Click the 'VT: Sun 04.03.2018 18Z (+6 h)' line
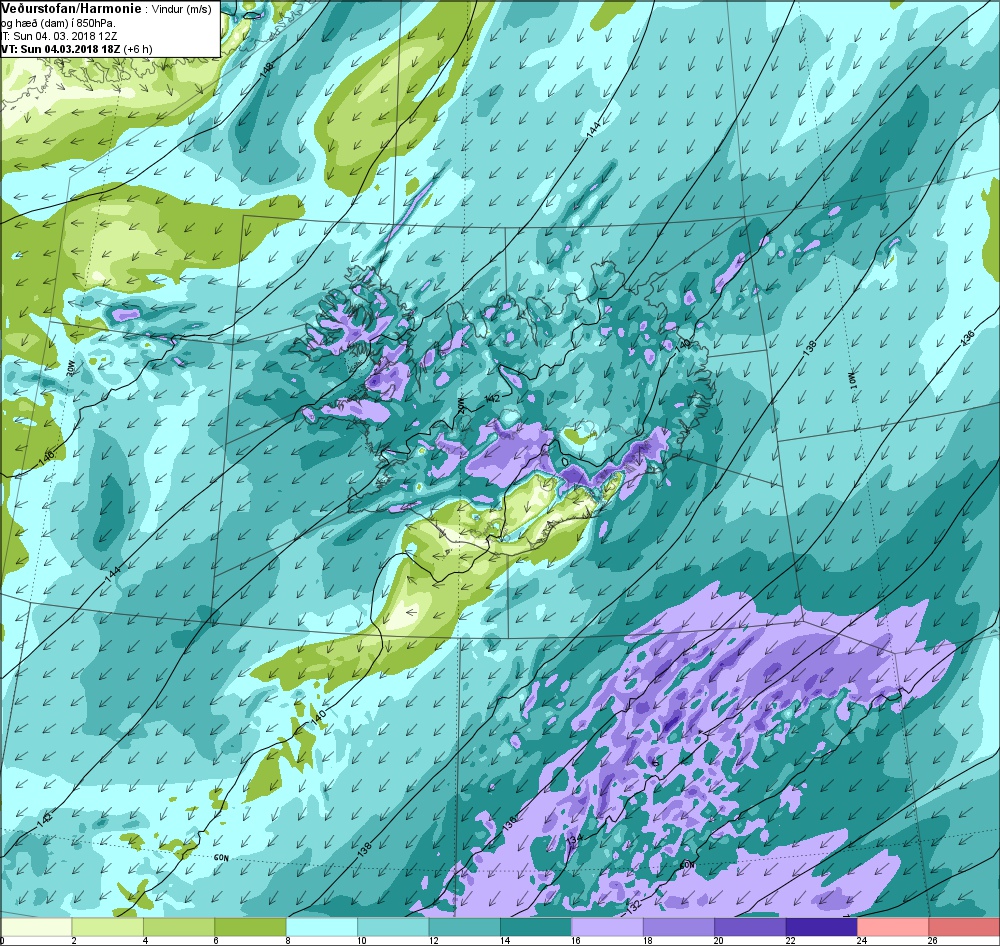Viewport: 1000px width, 946px height. (76, 48)
